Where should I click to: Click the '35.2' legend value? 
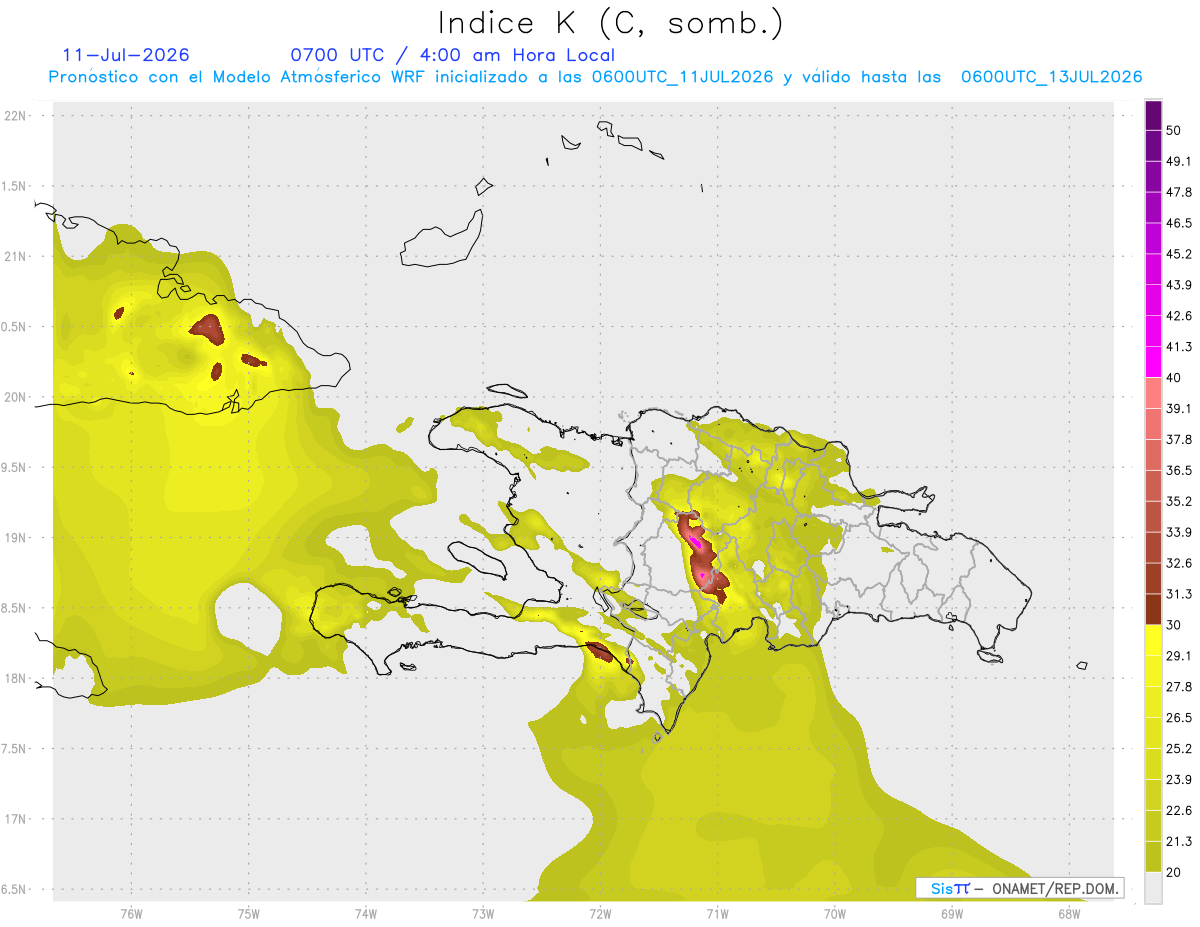pos(1179,501)
